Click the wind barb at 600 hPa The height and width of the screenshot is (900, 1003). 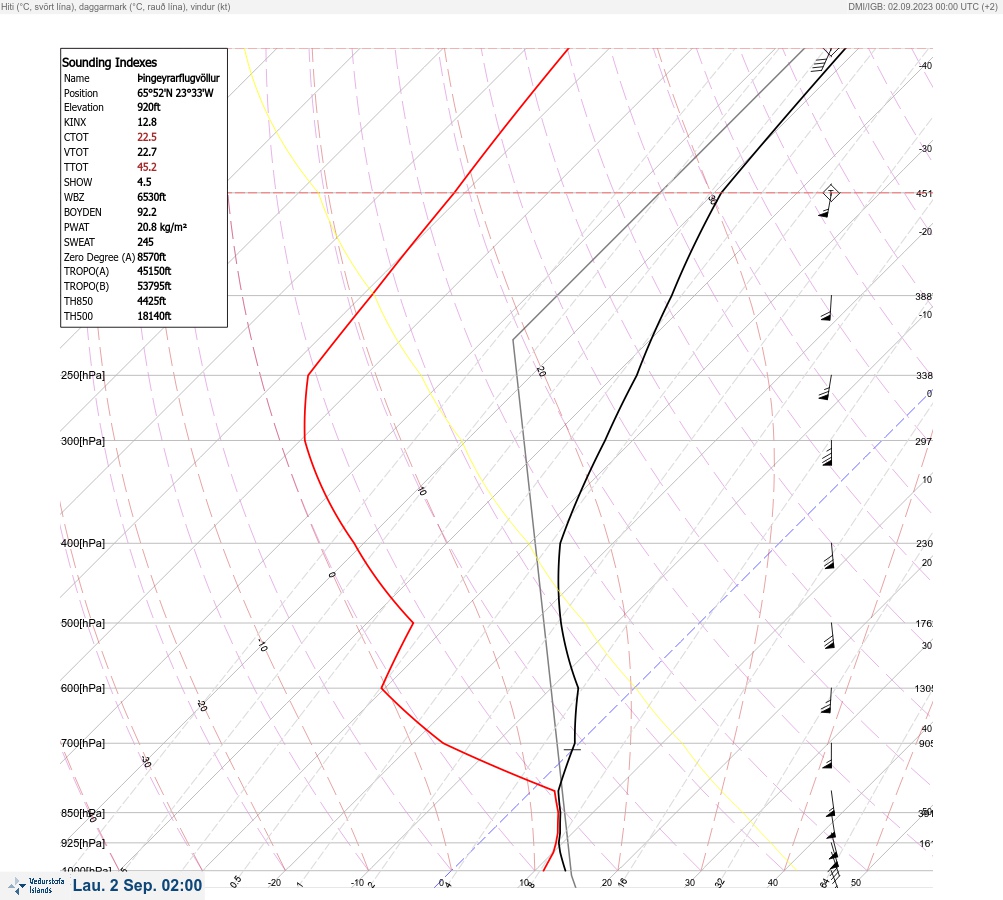pos(827,700)
